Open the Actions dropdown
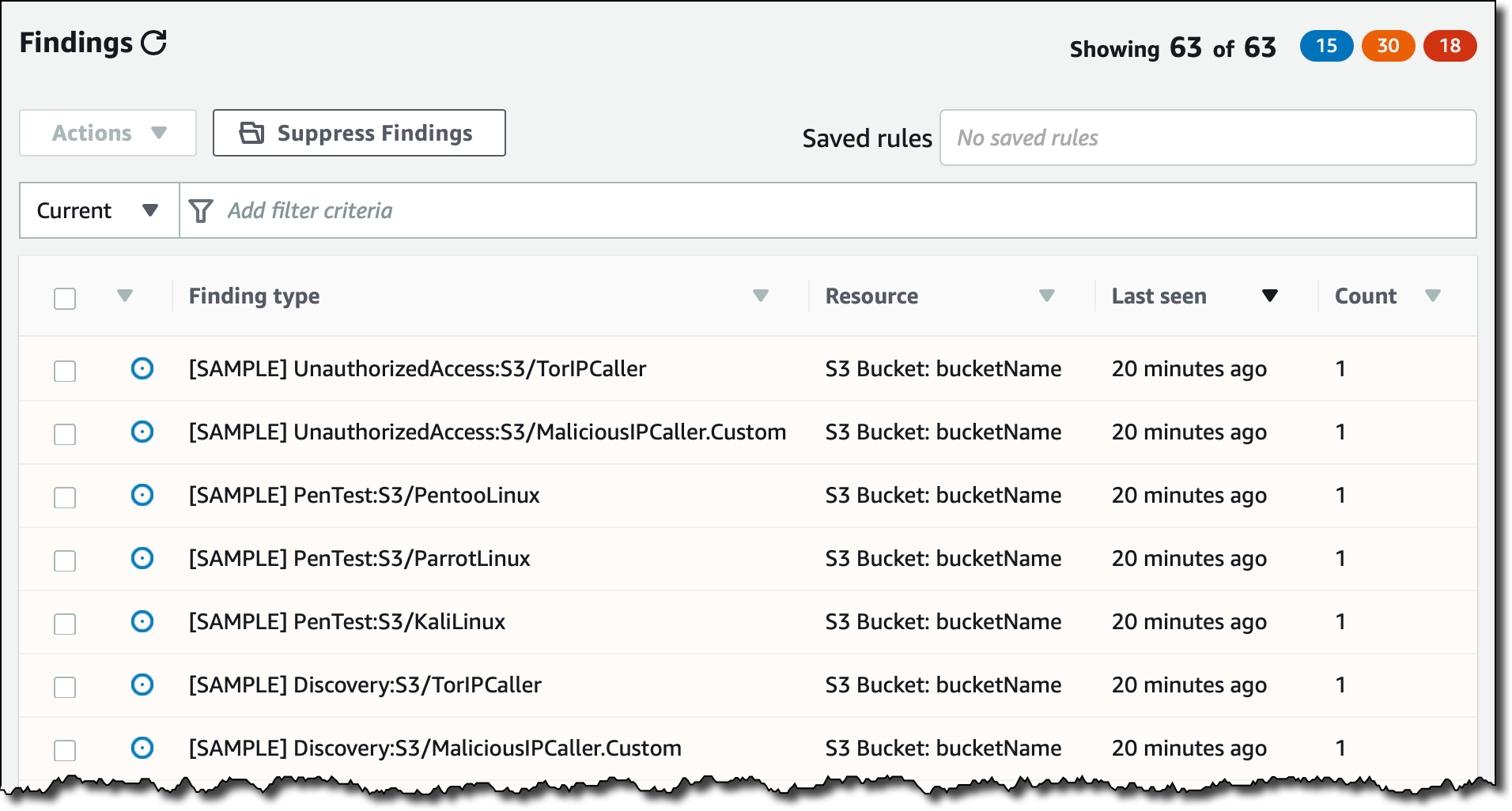The width and height of the screenshot is (1512, 811). tap(108, 133)
